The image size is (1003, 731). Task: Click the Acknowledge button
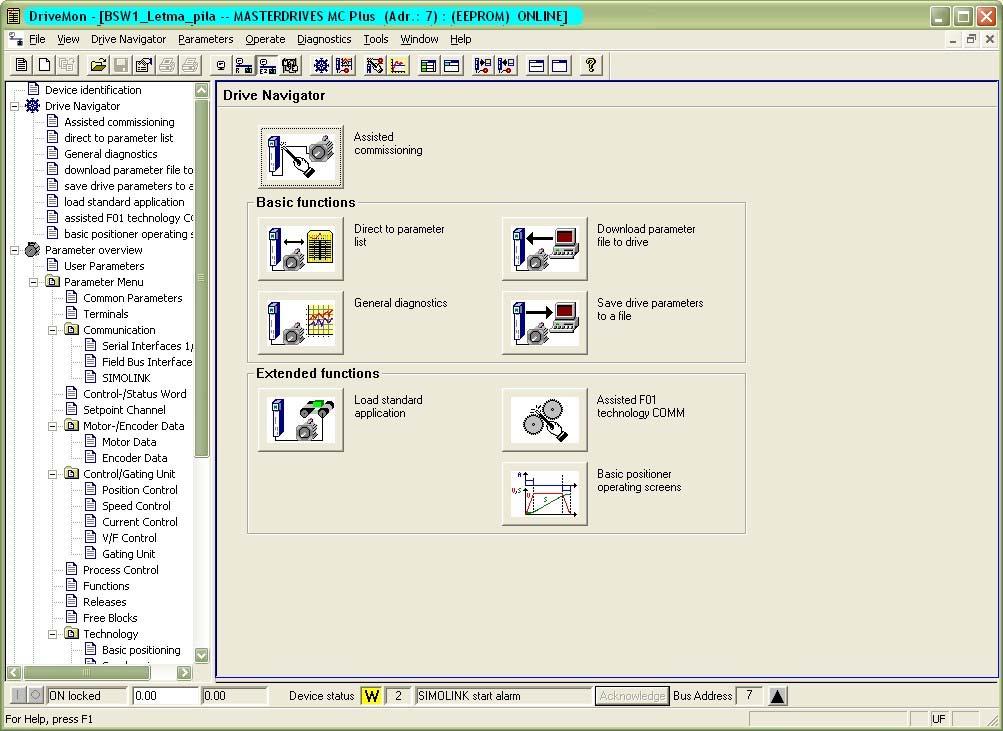[x=632, y=696]
